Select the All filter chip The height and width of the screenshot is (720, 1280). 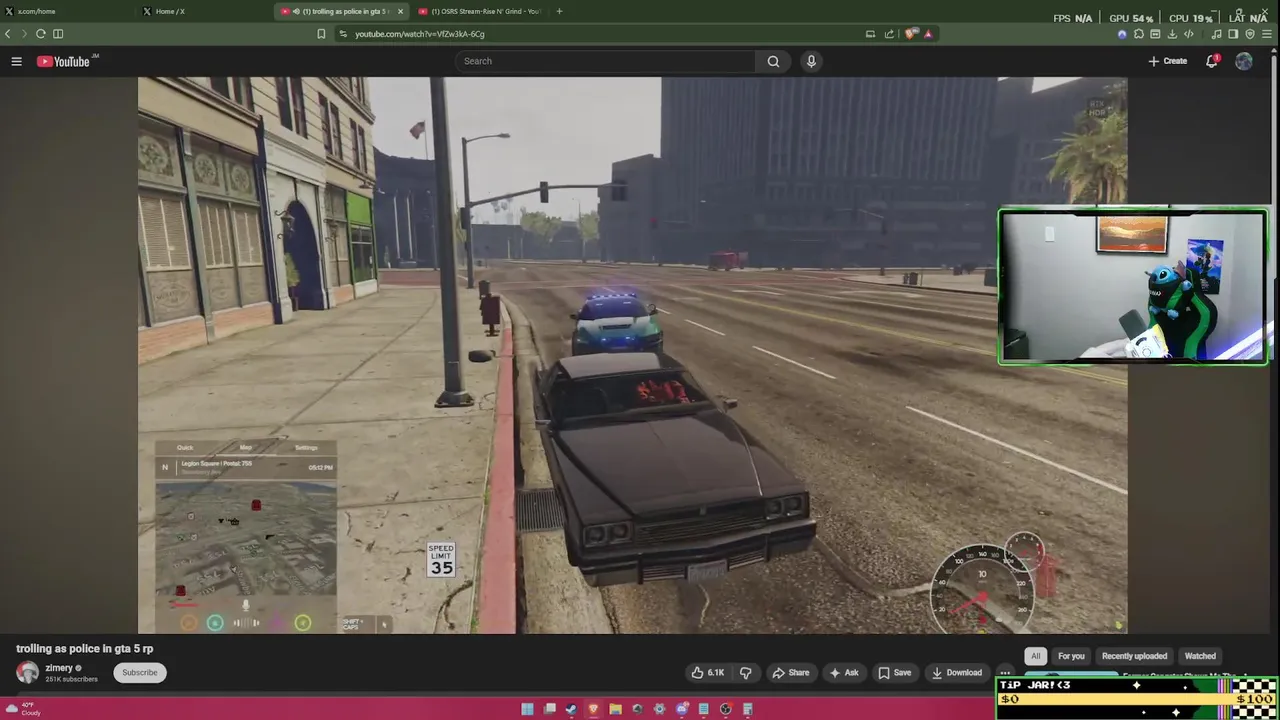tap(1036, 656)
